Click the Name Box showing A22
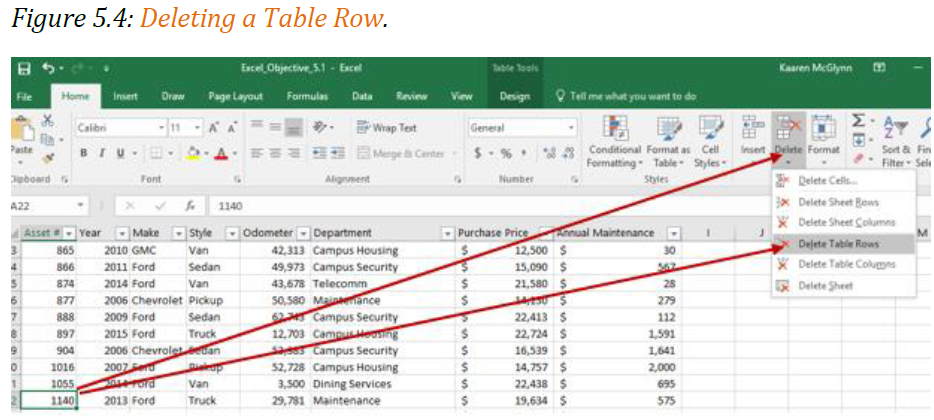Screen dimensions: 934x420 (49, 206)
